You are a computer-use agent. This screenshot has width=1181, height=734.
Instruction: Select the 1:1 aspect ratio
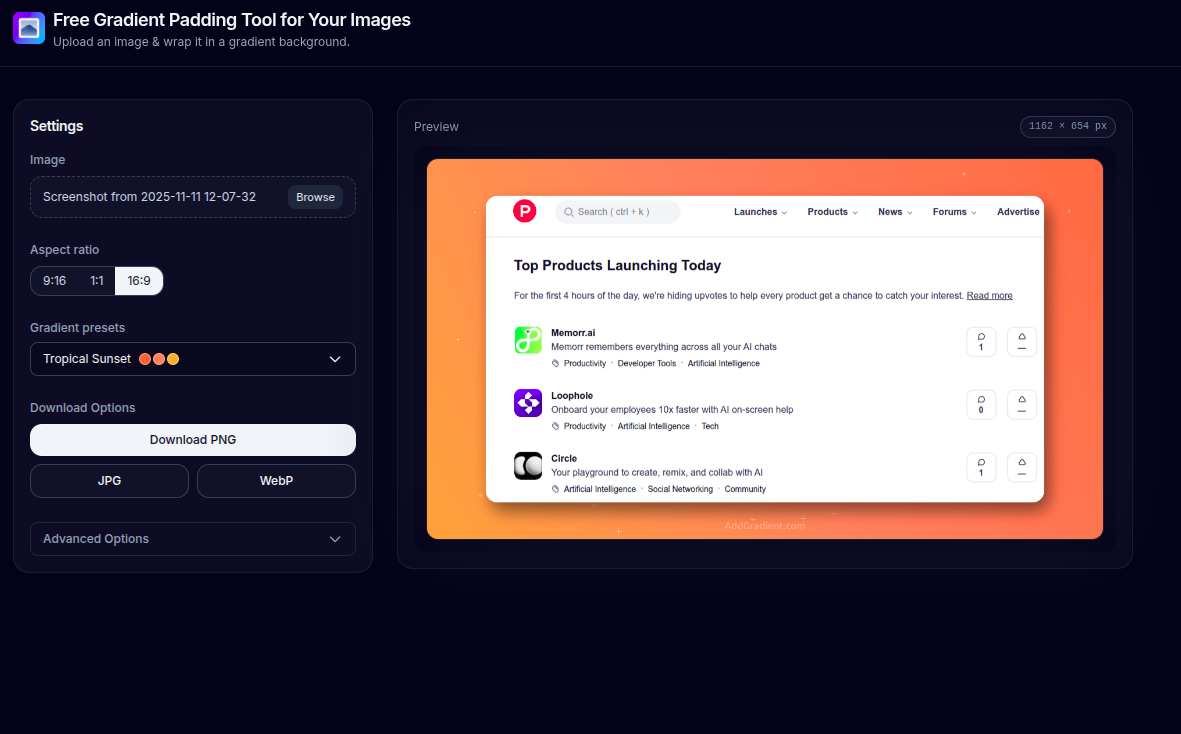pos(96,281)
